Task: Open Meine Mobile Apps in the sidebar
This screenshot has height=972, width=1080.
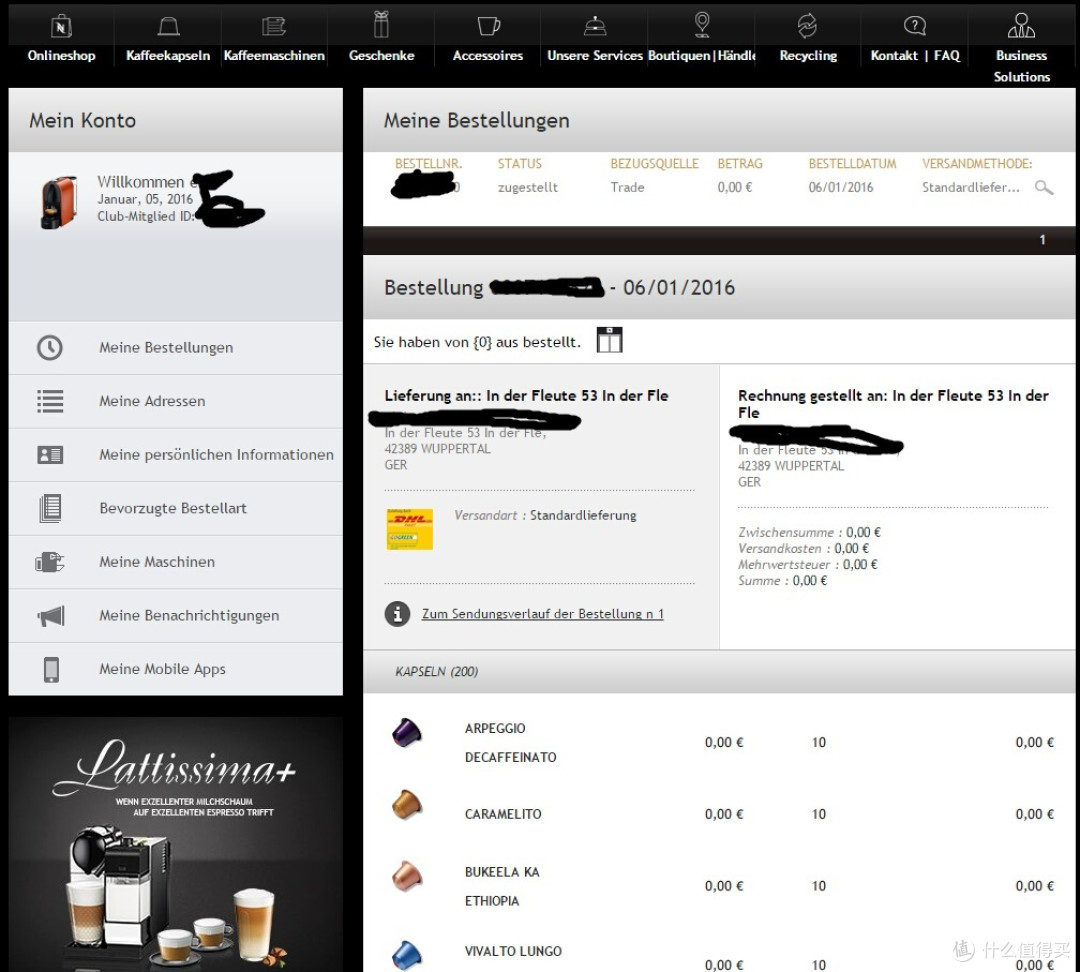Action: (176, 669)
